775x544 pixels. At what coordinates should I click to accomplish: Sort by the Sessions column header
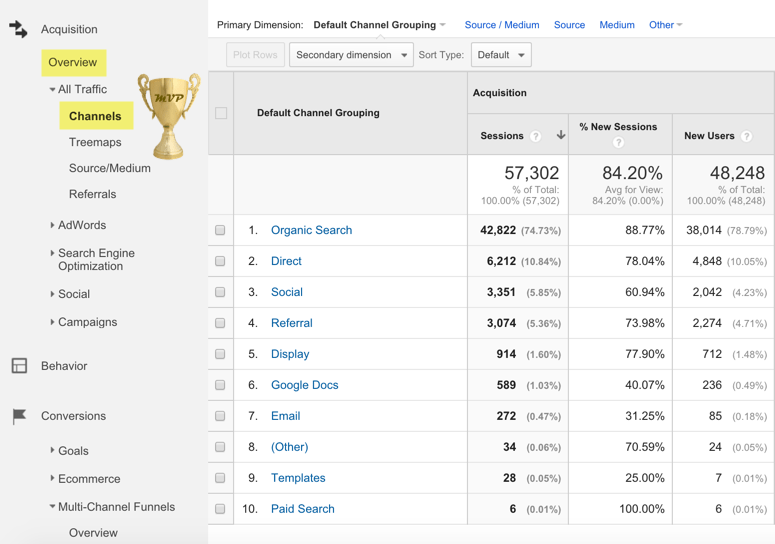502,136
